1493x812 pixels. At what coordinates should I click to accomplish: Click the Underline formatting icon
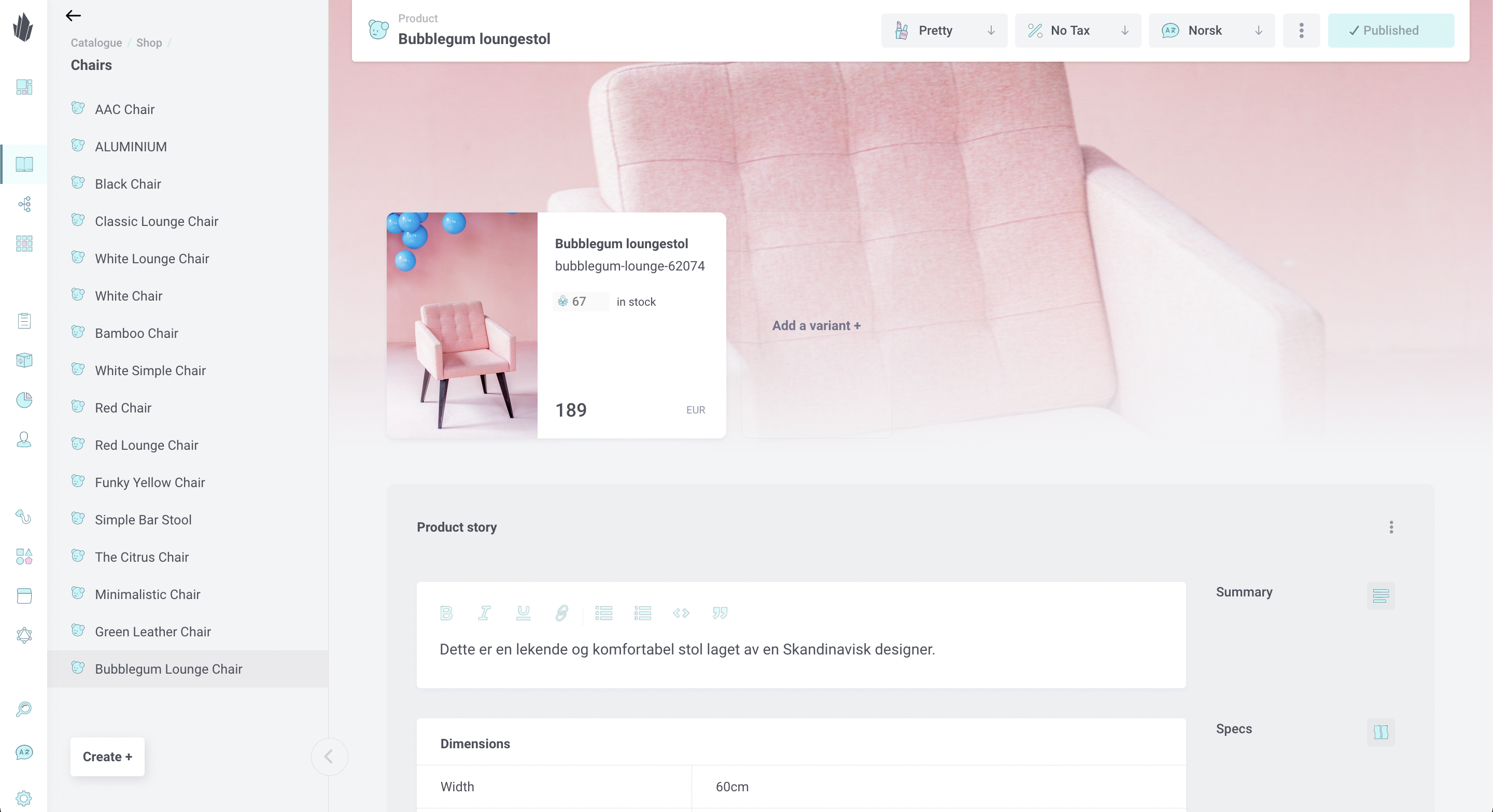tap(524, 613)
